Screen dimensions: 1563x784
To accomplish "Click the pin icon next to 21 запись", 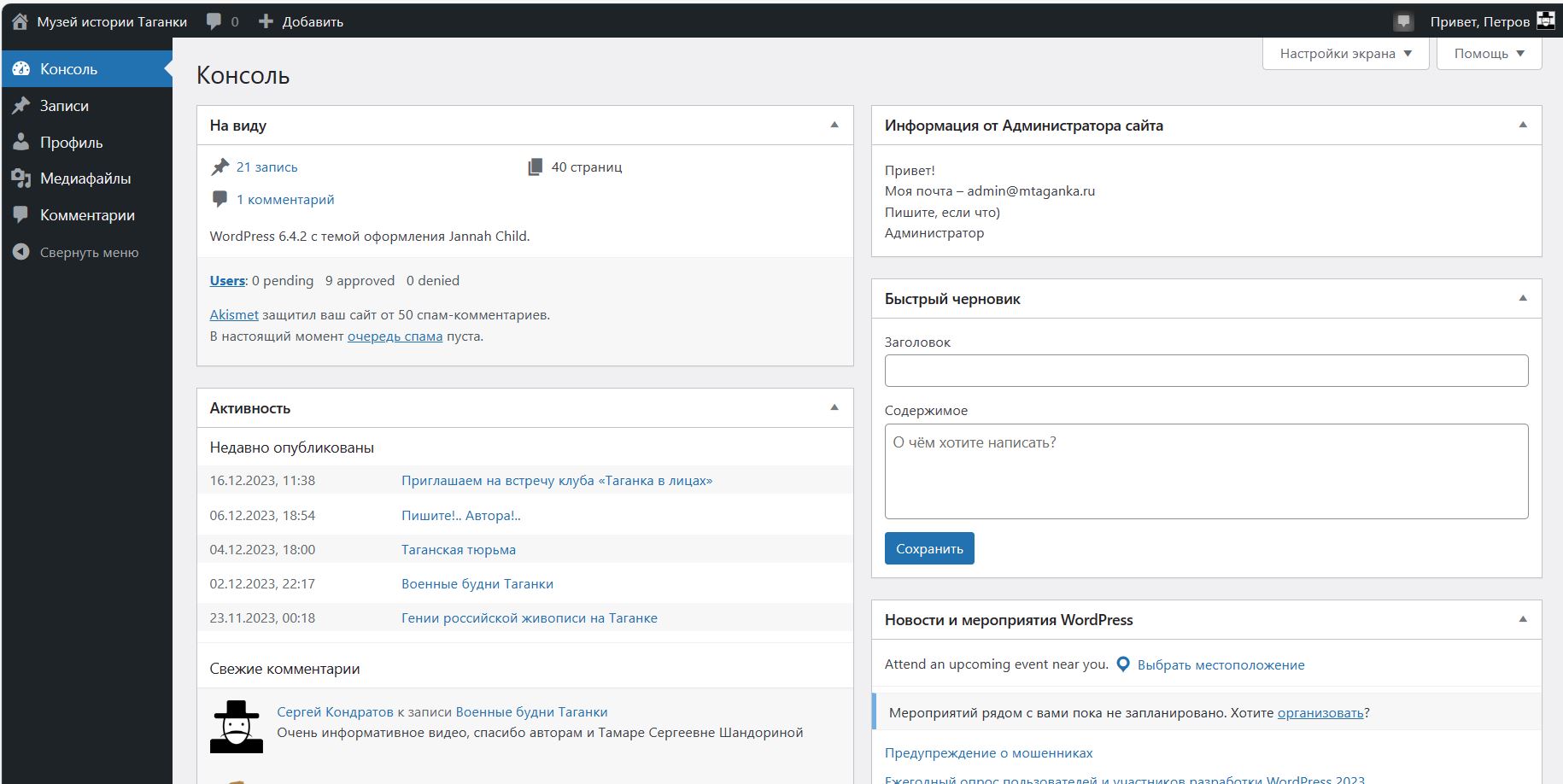I will (220, 167).
